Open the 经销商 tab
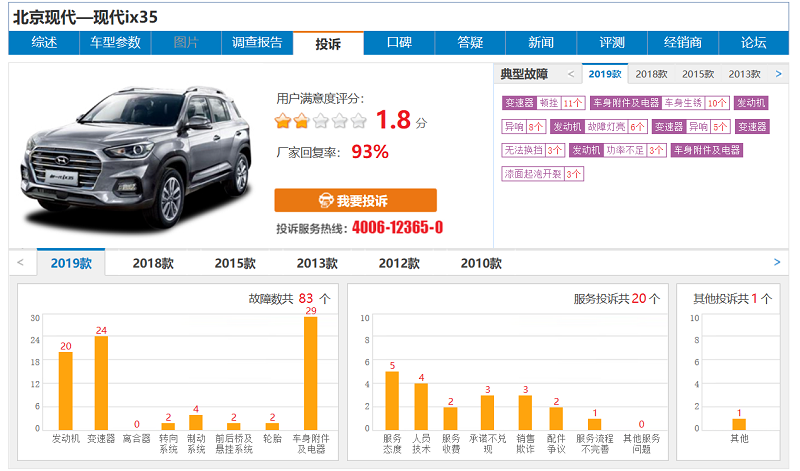 click(683, 43)
